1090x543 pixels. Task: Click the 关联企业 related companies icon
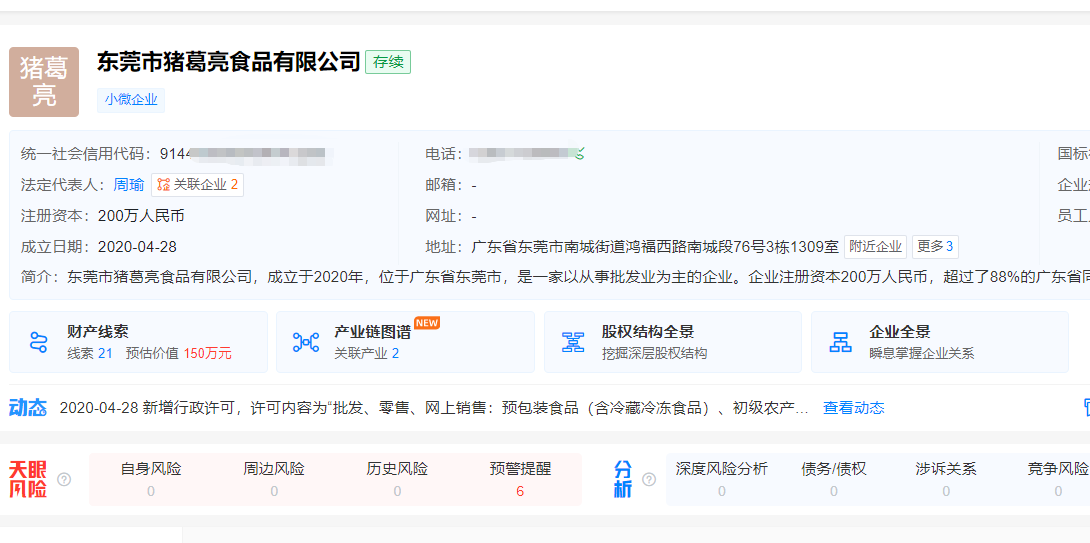164,185
